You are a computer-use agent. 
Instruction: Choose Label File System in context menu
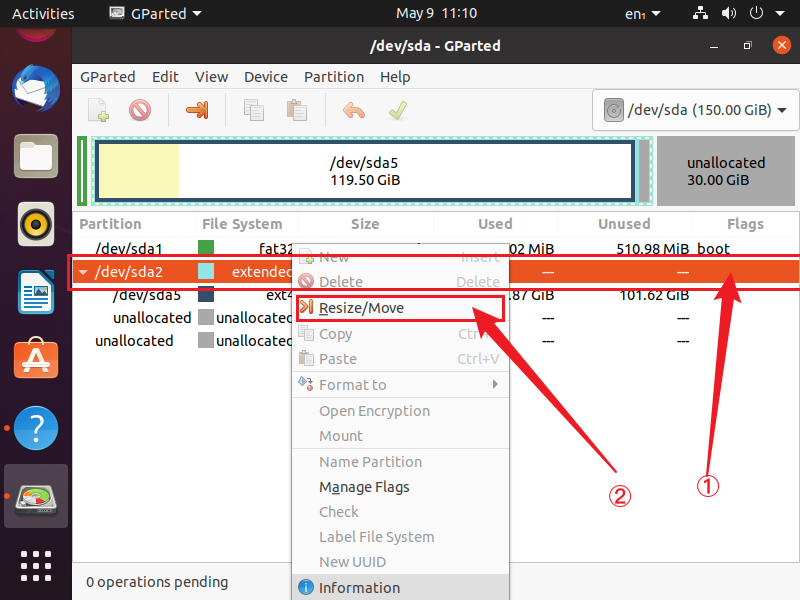401,537
